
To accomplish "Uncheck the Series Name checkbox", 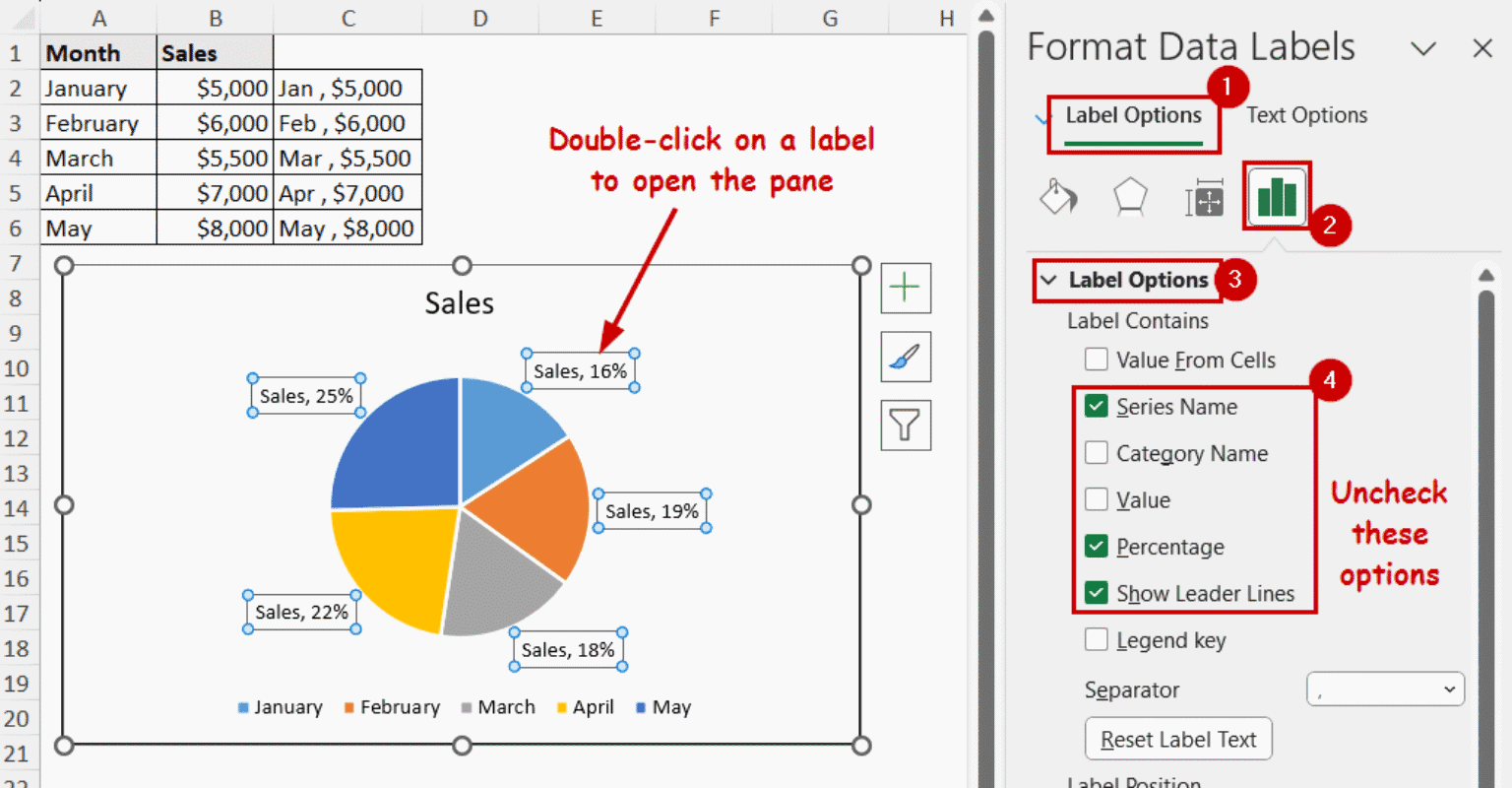I will coord(1096,406).
